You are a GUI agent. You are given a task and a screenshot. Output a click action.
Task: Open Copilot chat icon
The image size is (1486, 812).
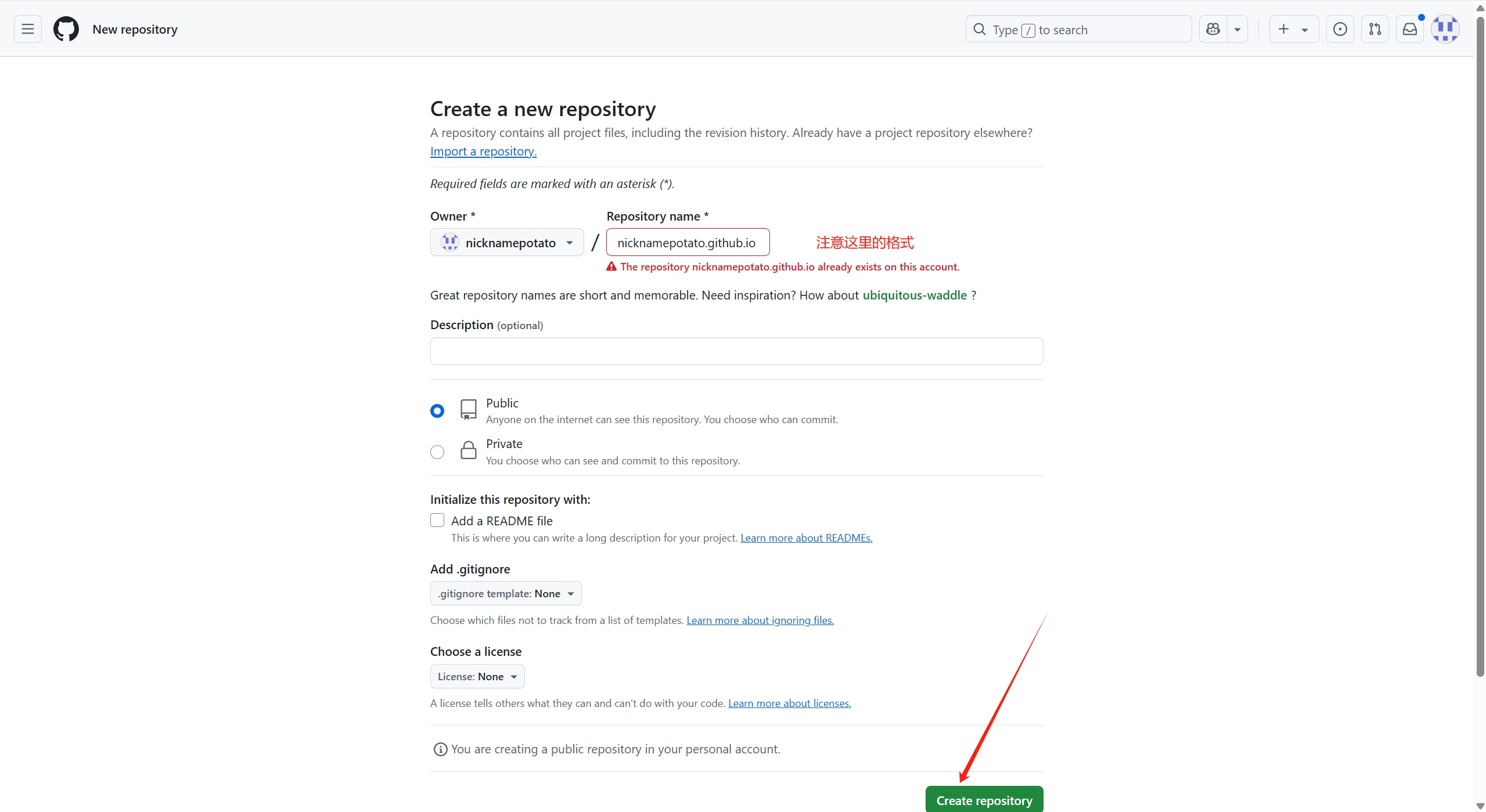point(1213,29)
